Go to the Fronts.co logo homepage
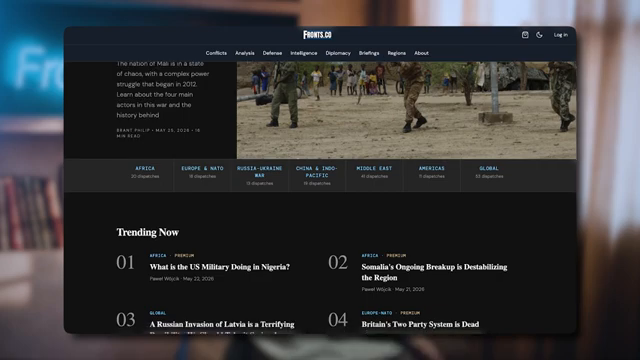The height and width of the screenshot is (360, 640). [x=317, y=35]
